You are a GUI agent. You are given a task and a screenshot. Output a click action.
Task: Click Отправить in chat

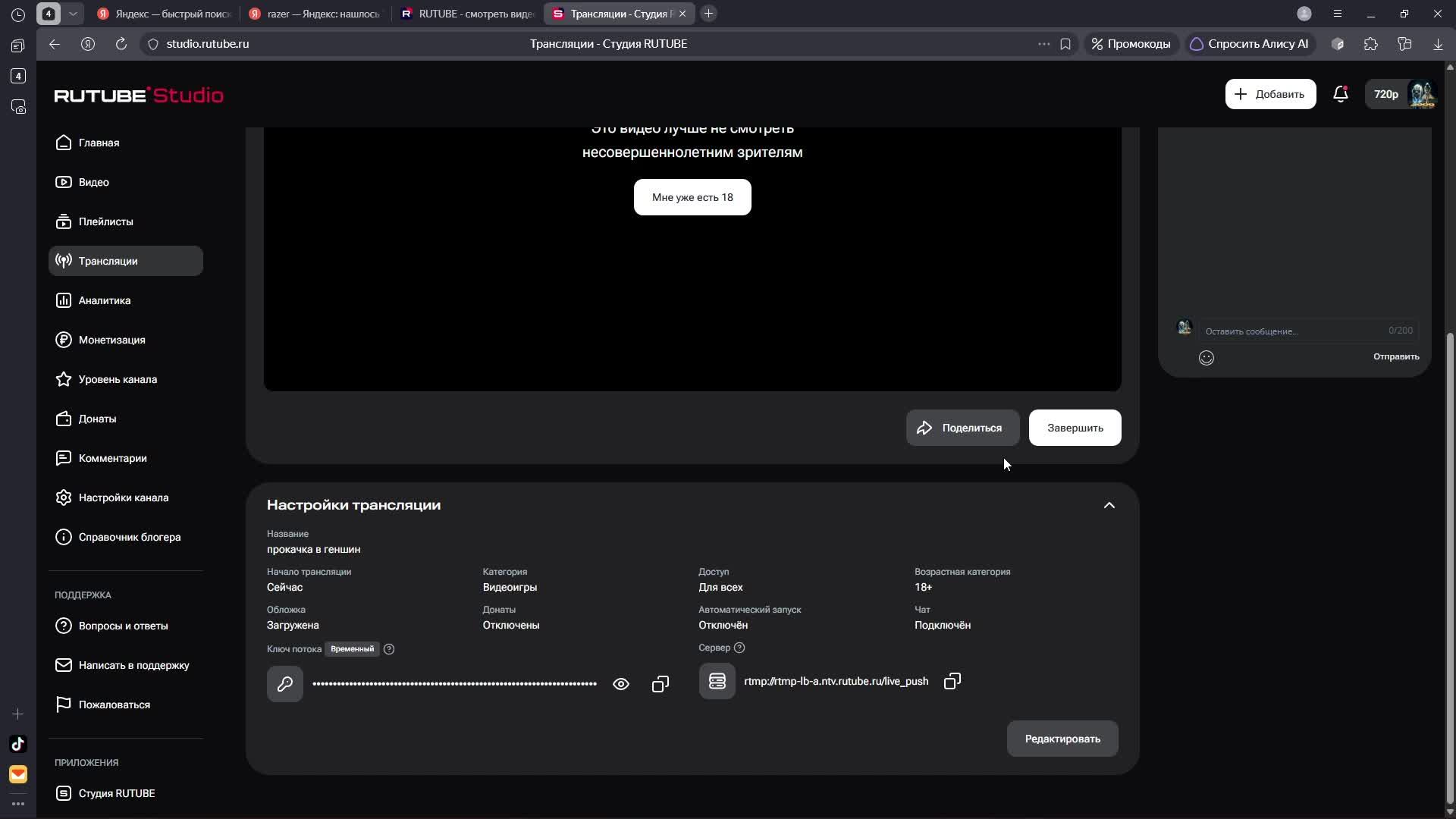pyautogui.click(x=1396, y=356)
